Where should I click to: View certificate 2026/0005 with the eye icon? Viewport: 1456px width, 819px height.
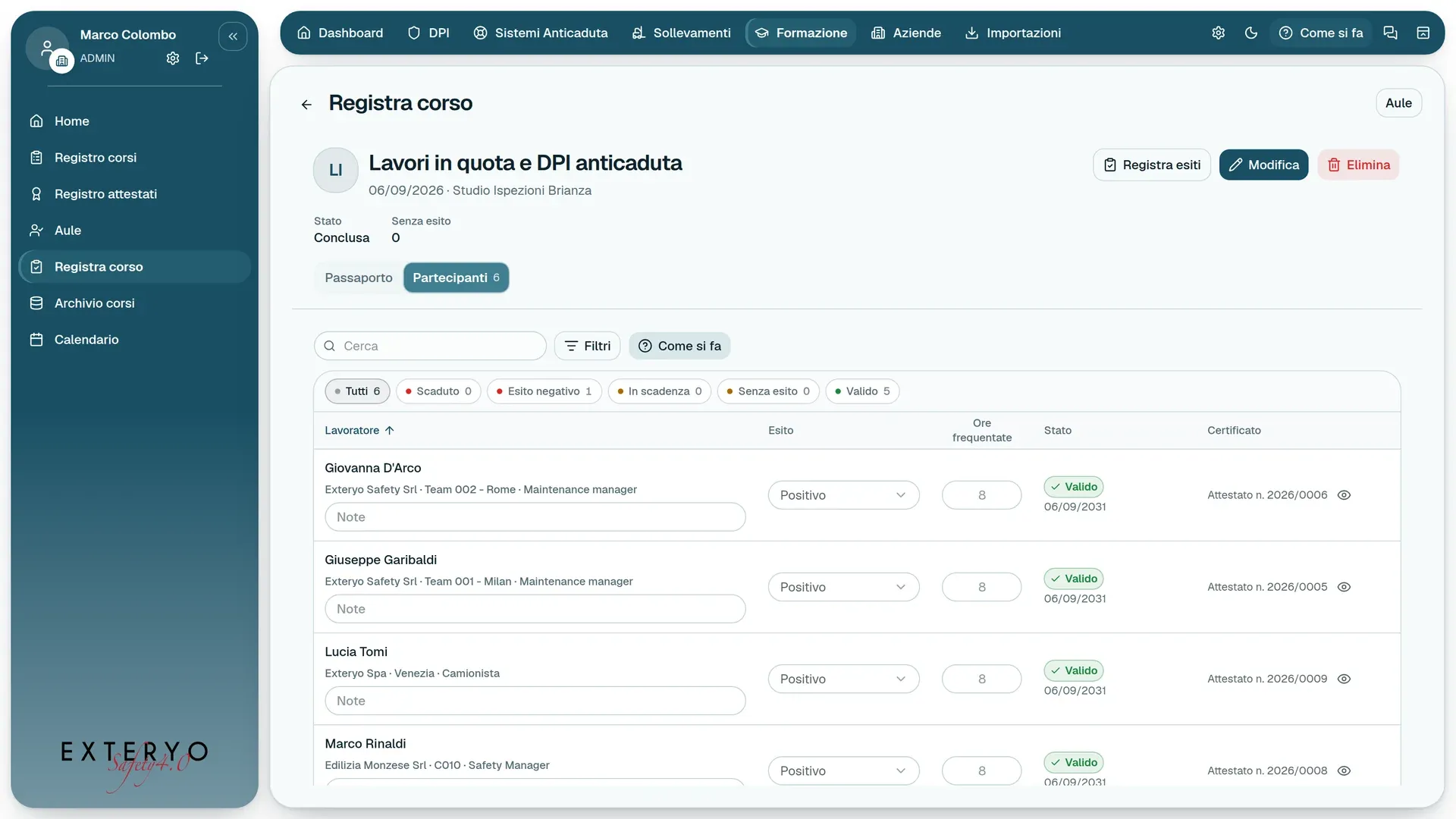point(1345,587)
